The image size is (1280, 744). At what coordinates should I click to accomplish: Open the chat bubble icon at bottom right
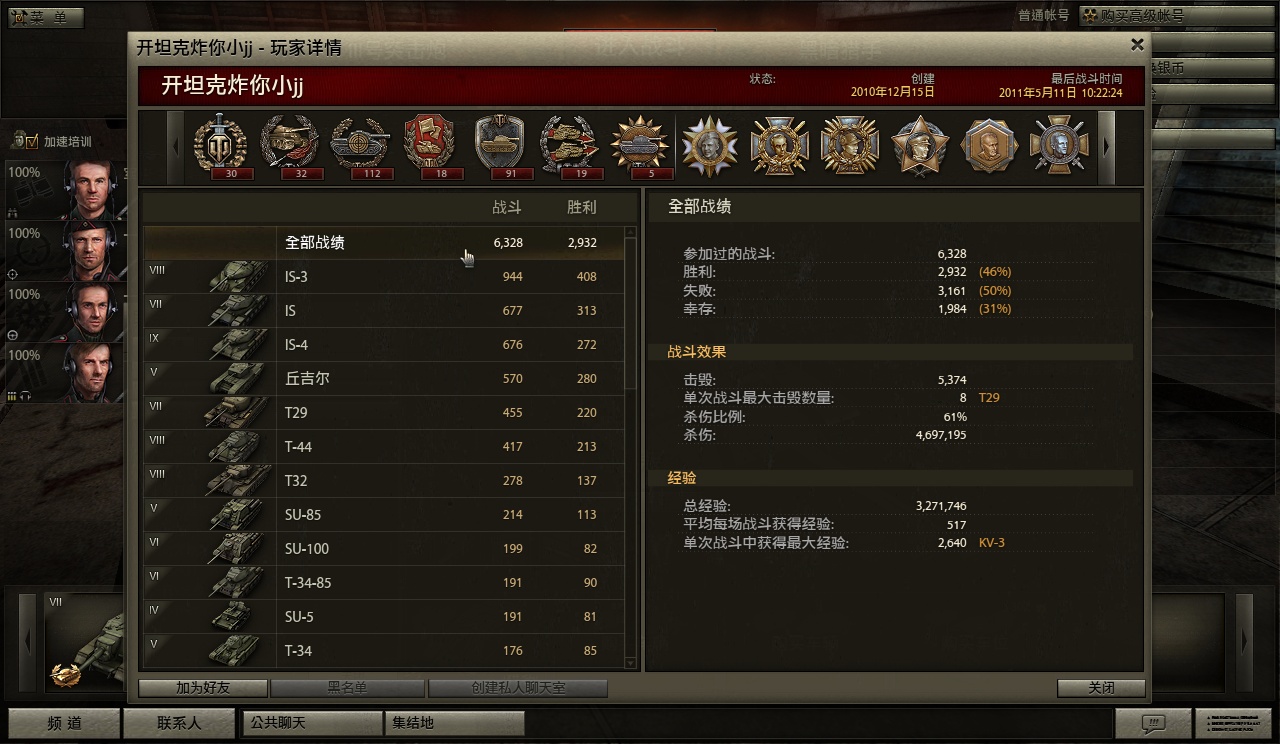[x=1153, y=723]
